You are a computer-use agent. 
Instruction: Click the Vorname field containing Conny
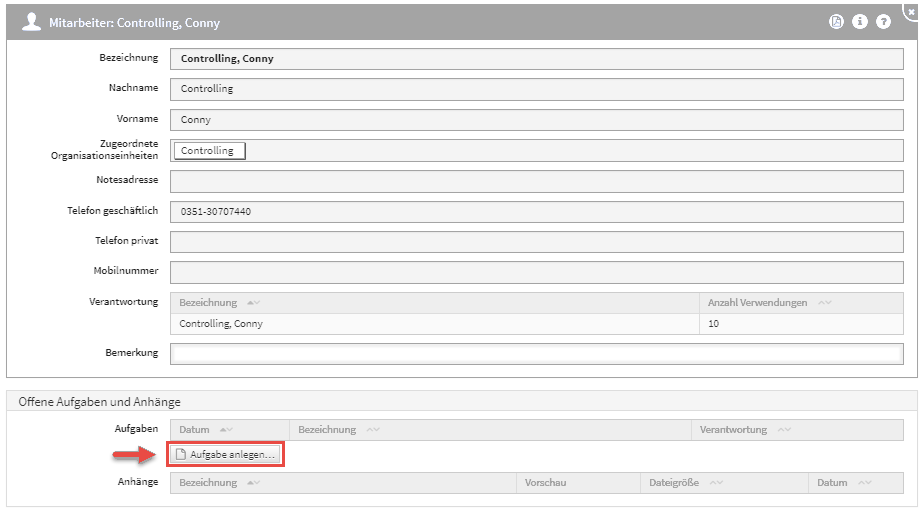[537, 120]
